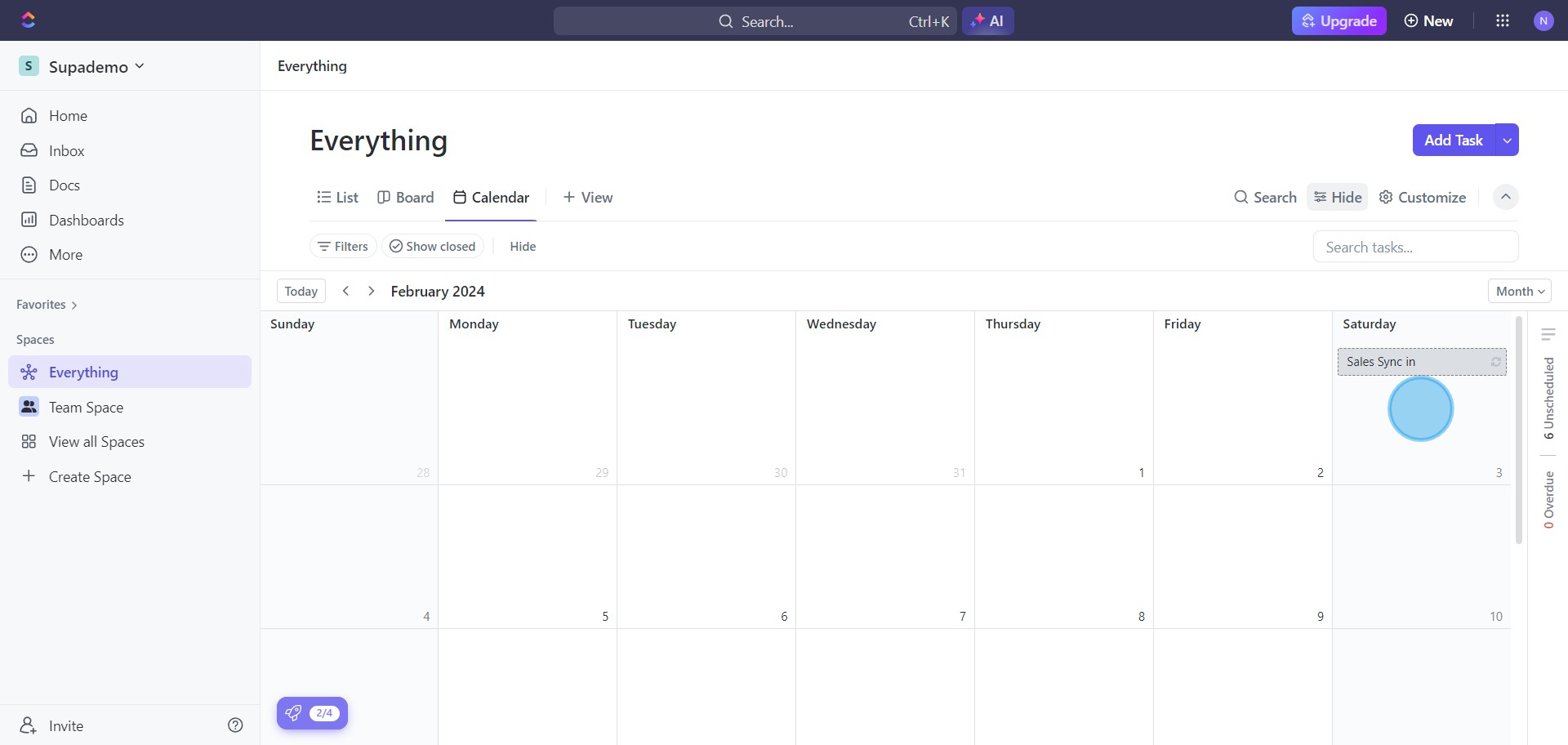
Task: Open the Supademo workspace dropdown
Action: pyautogui.click(x=82, y=66)
